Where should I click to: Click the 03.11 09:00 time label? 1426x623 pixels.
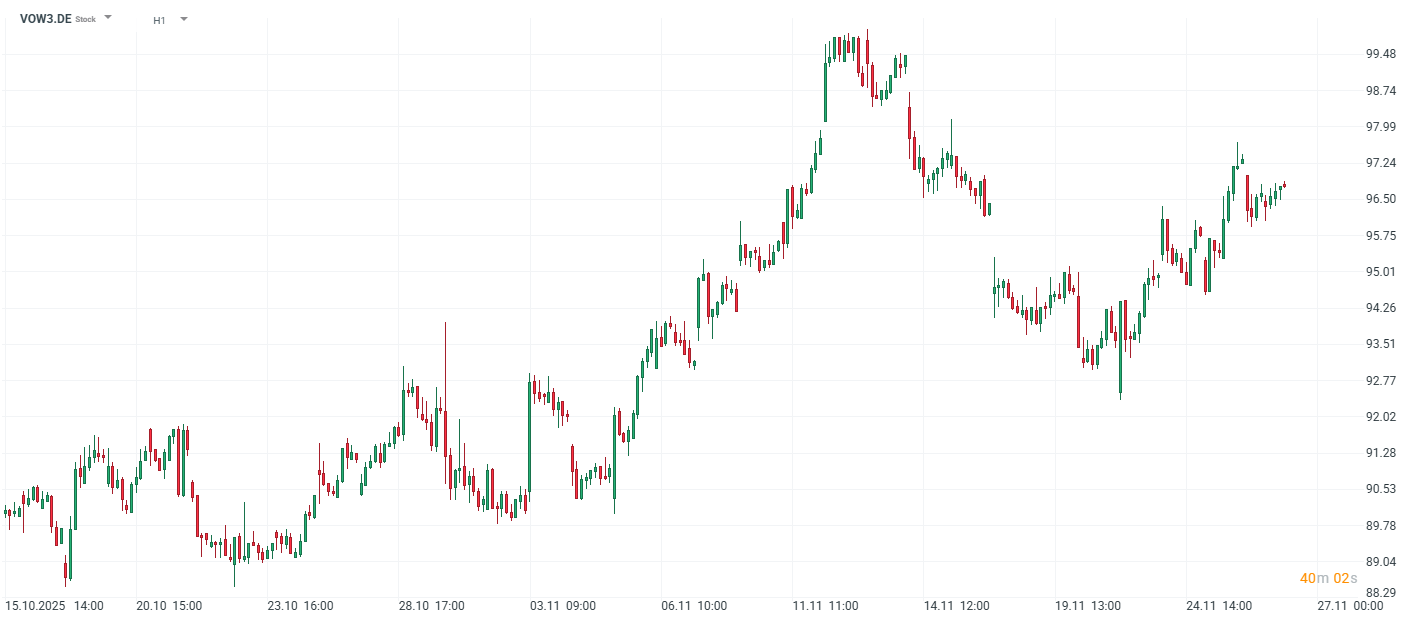(563, 606)
